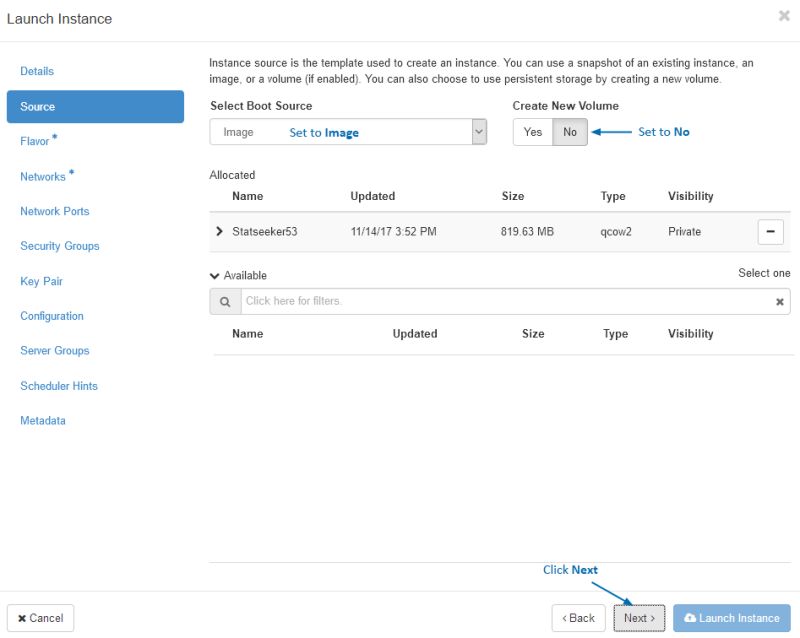Open the Flavor step

34,141
